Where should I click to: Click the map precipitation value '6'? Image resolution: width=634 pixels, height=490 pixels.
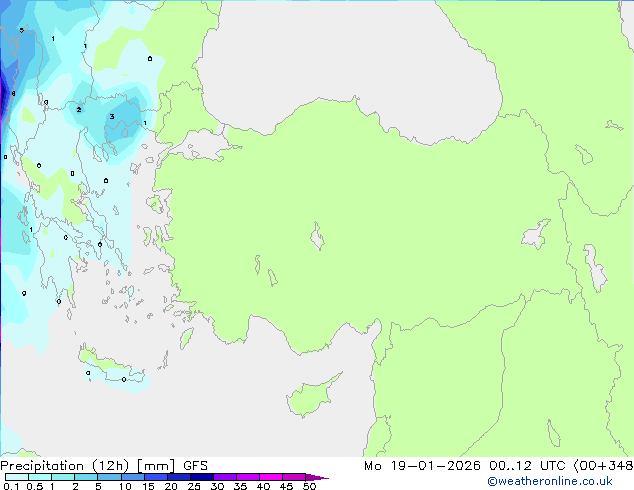tap(13, 94)
